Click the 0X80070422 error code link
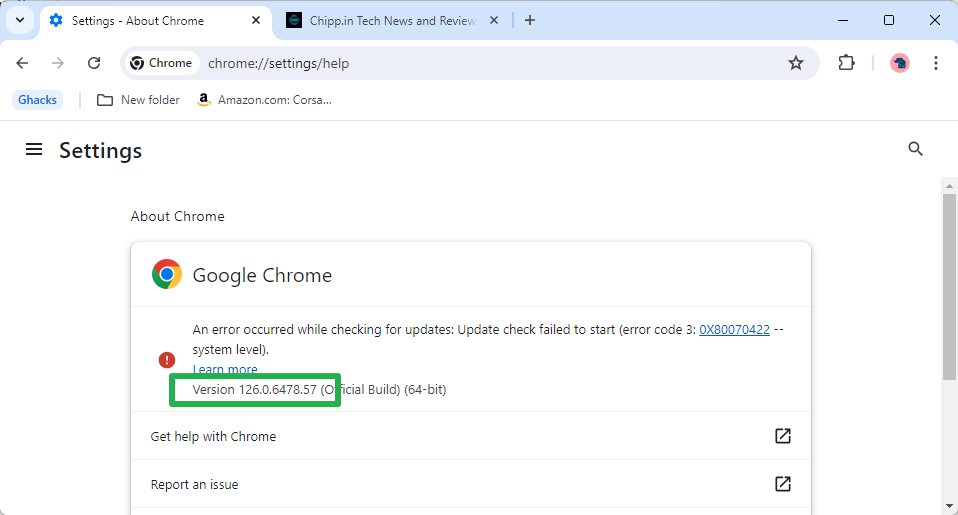Viewport: 958px width, 515px height. [734, 330]
